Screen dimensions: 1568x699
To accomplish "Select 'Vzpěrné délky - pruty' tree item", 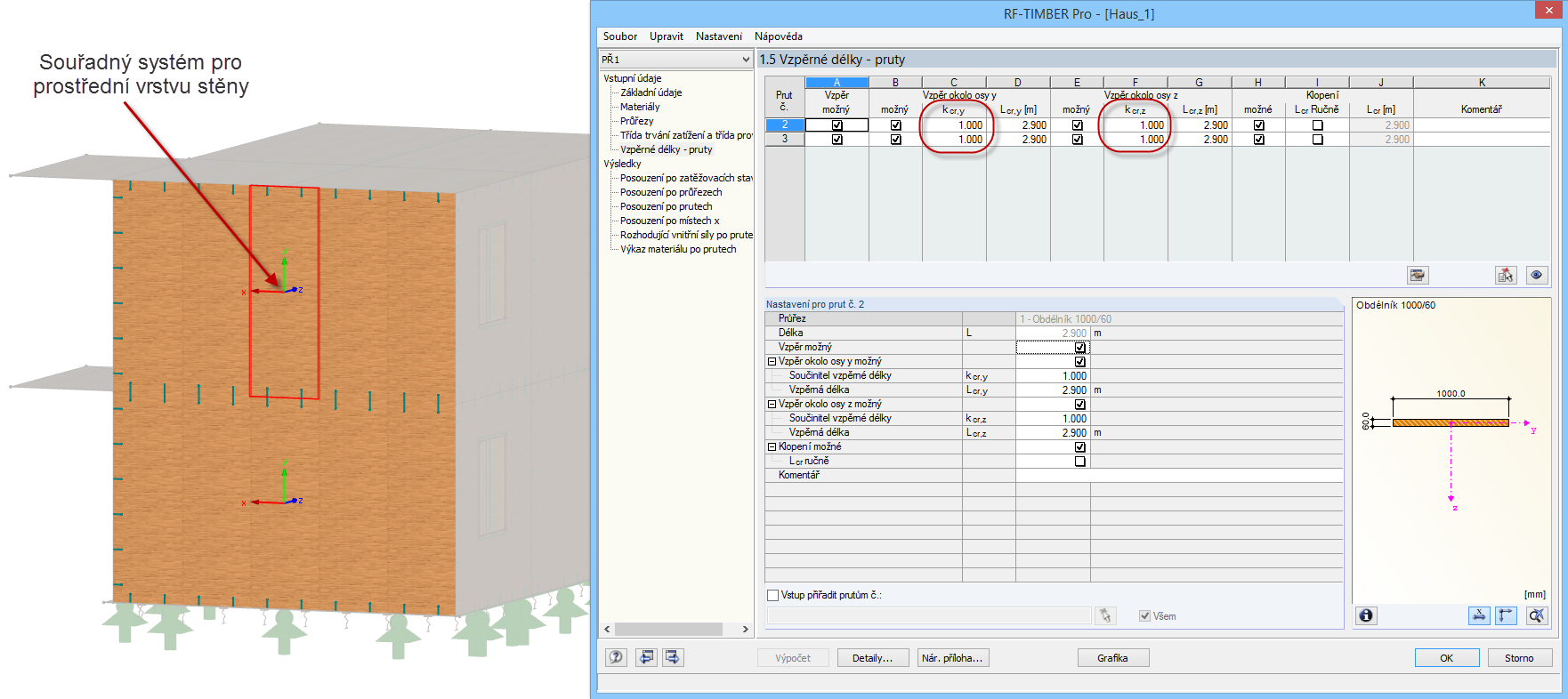I will coord(666,149).
